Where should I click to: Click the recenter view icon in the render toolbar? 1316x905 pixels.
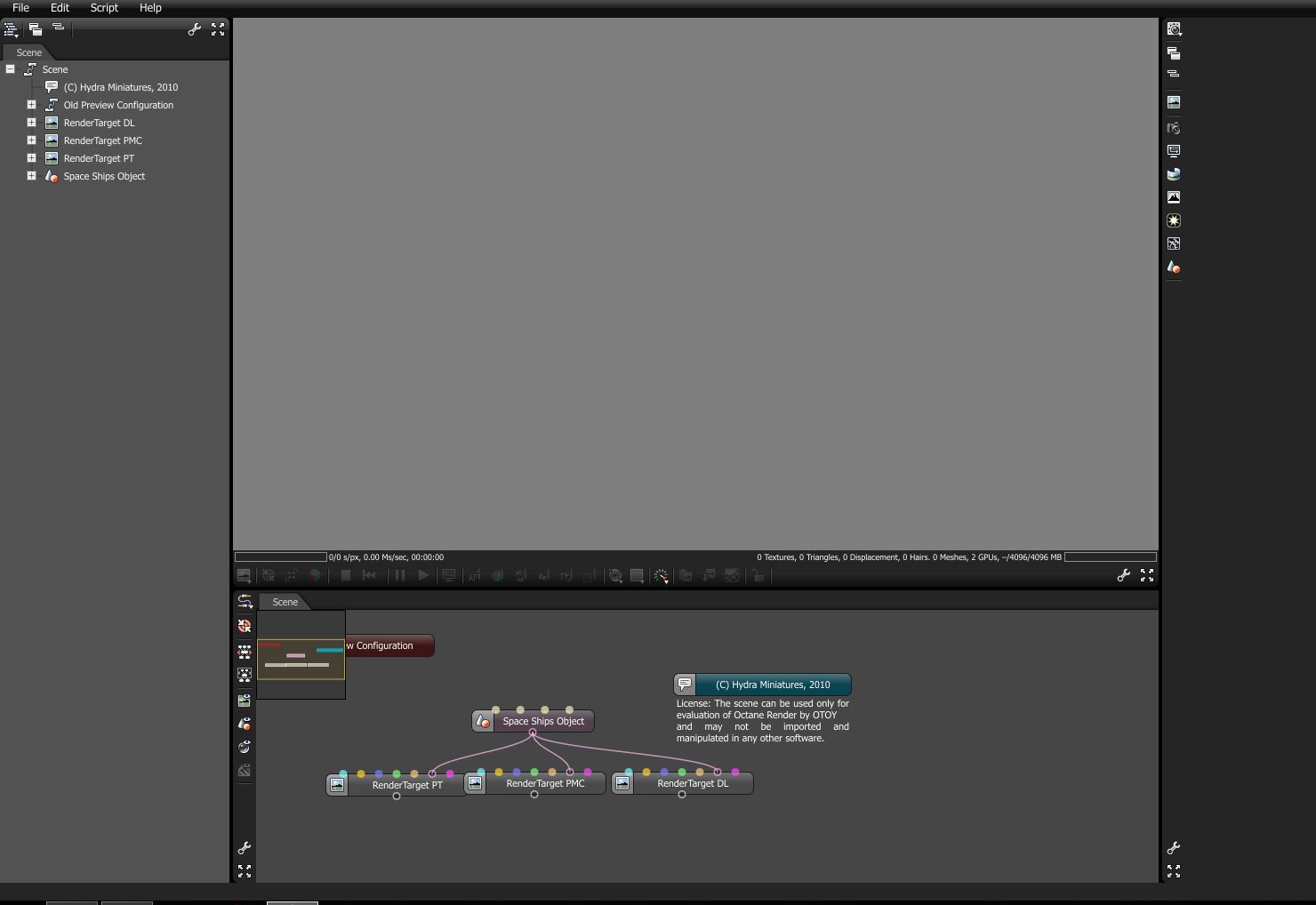pos(268,576)
